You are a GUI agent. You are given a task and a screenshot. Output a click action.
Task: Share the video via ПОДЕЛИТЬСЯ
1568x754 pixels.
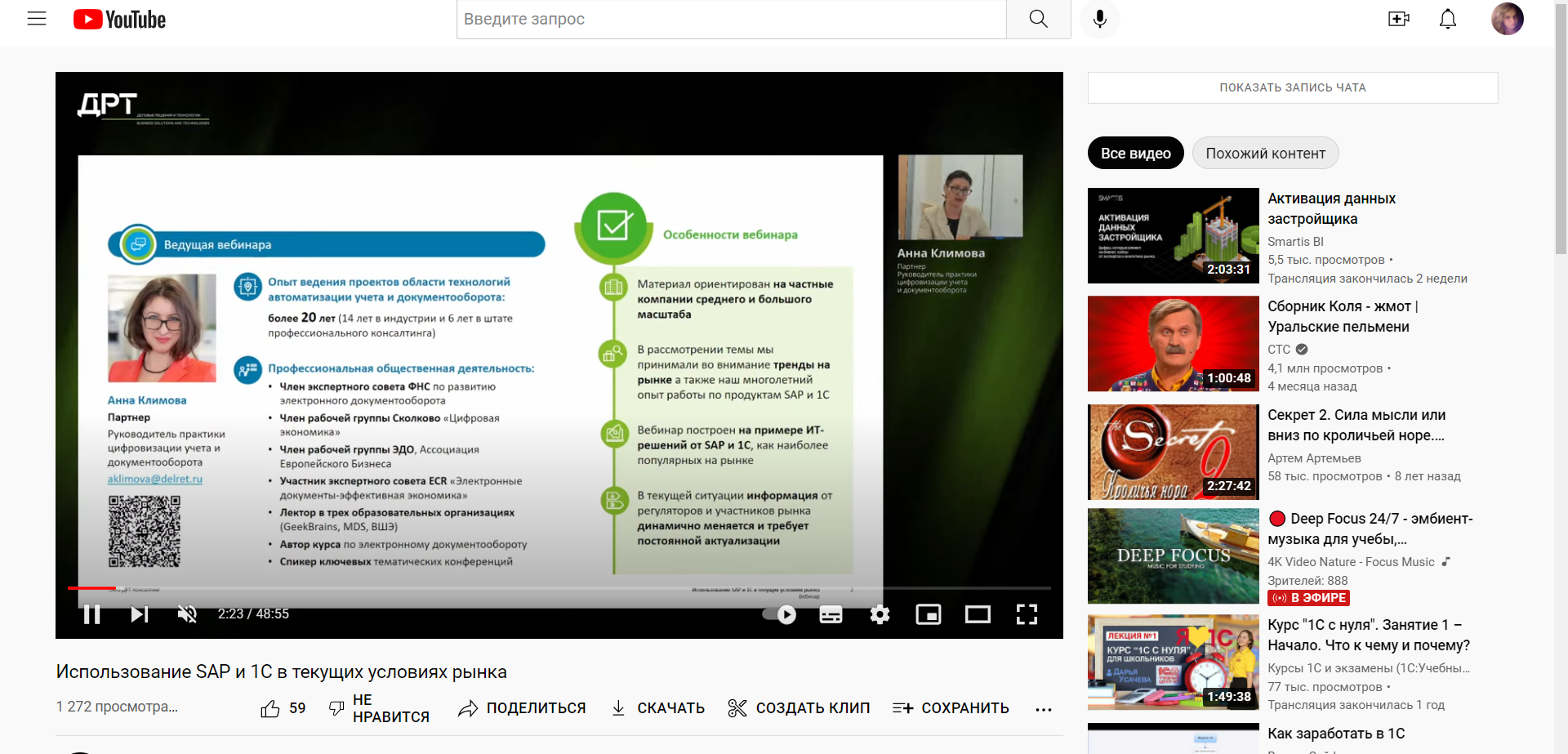(523, 708)
